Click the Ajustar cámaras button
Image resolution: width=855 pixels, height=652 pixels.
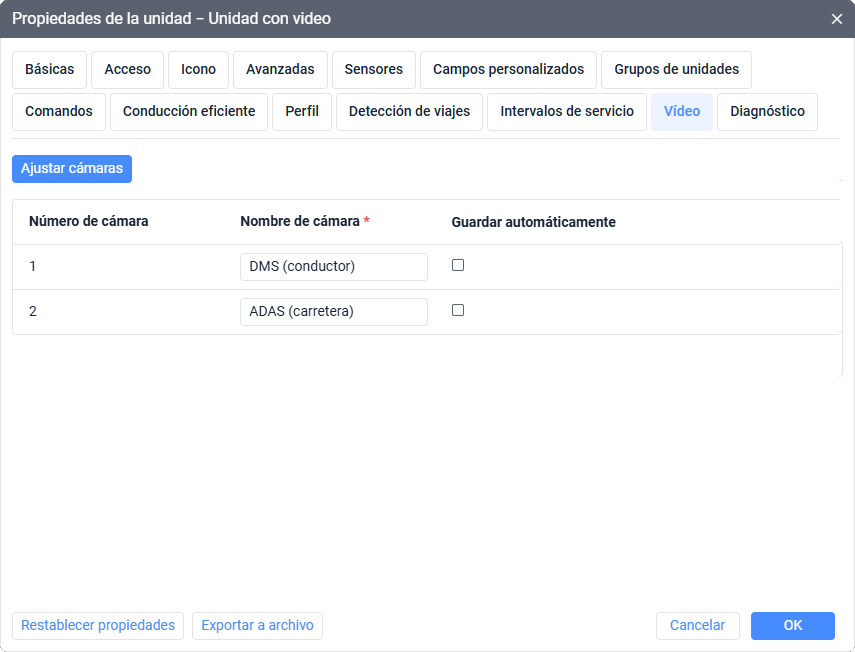click(72, 169)
